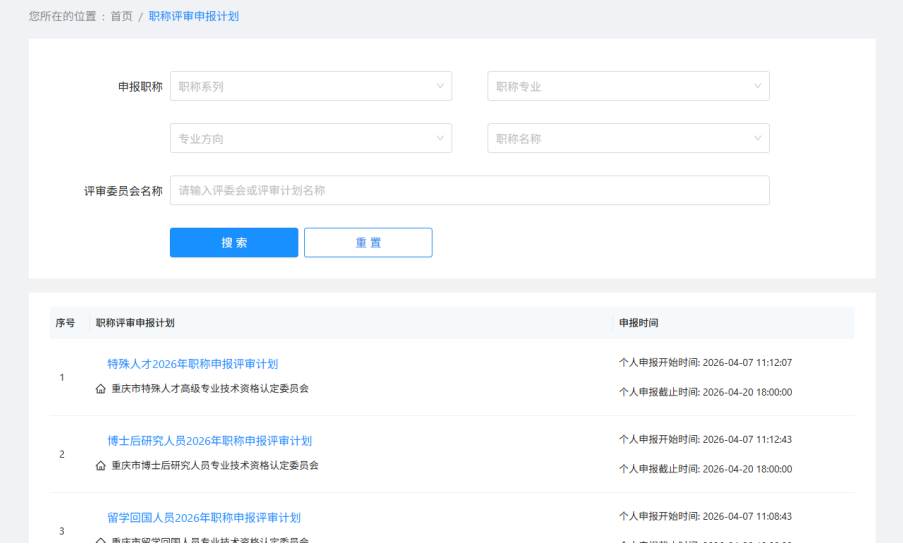This screenshot has height=546, width=903.
Task: Click the chevron arrow in 职称专业 field
Action: click(x=757, y=86)
